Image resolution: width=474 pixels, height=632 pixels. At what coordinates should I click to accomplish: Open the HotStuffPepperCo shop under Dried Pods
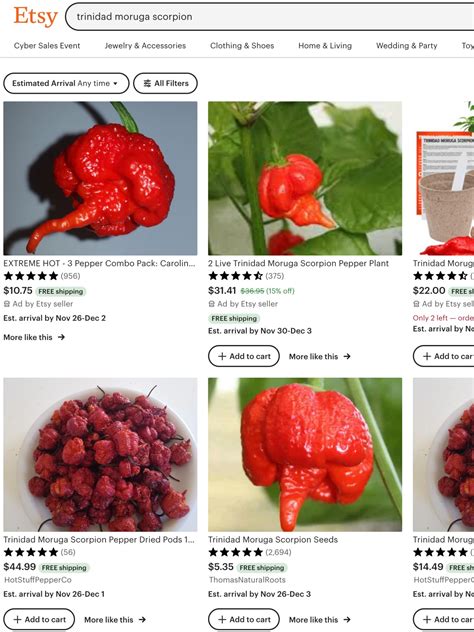(x=37, y=580)
